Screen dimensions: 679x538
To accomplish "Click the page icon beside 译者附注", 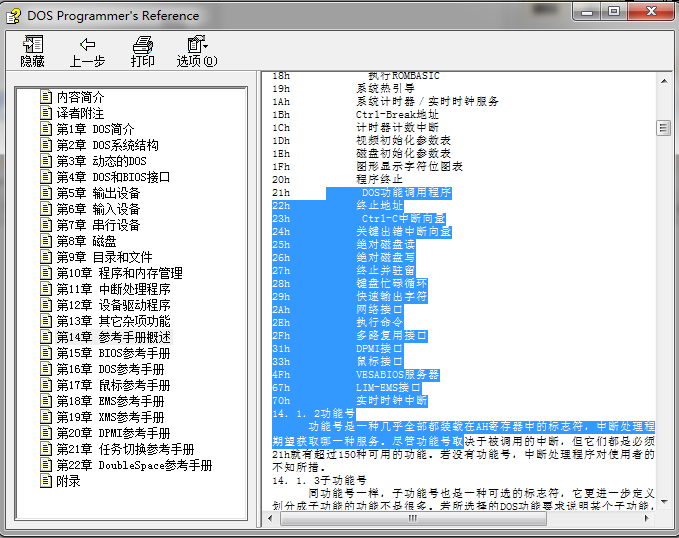I will (46, 113).
